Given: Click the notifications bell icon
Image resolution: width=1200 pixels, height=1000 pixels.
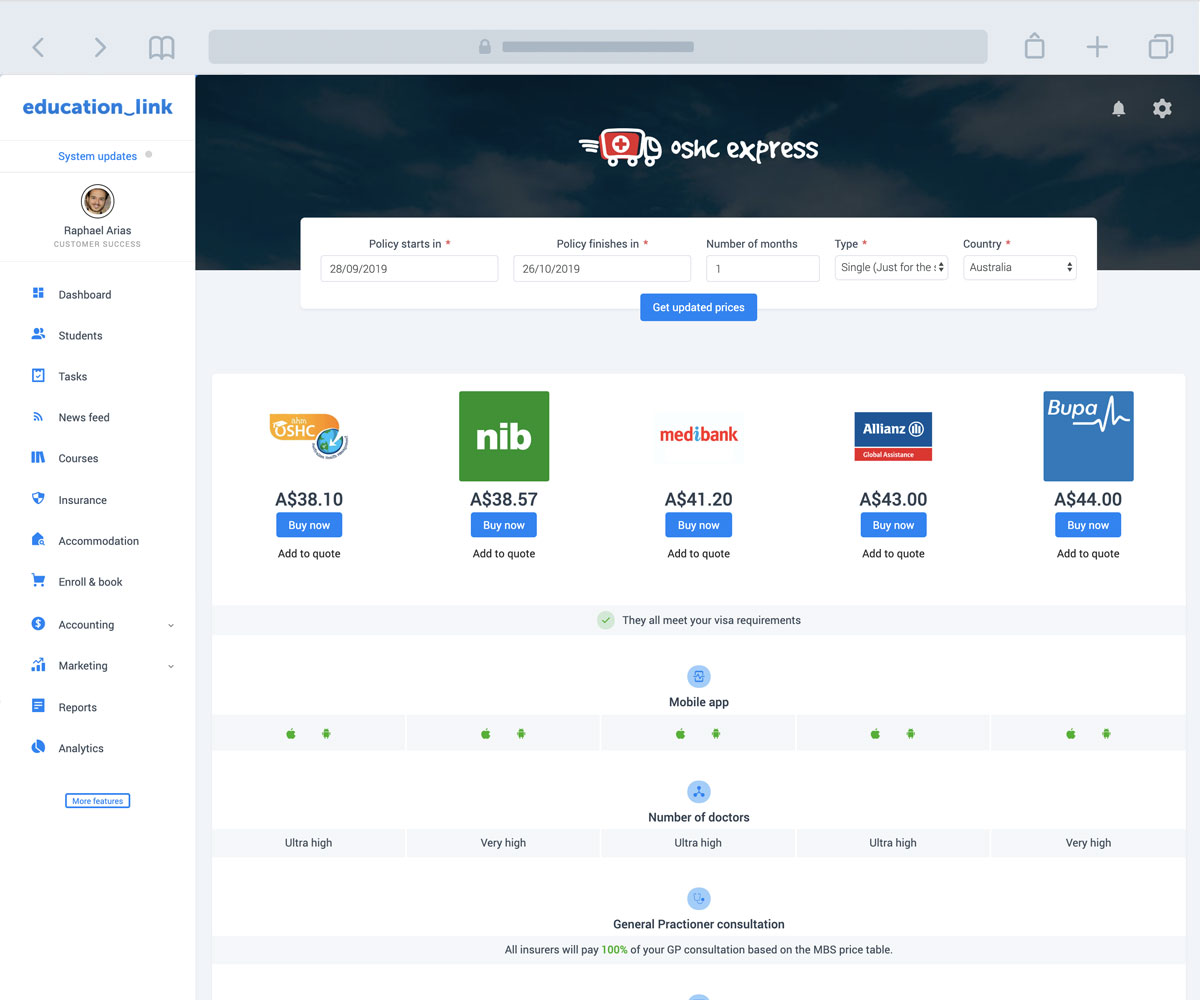Looking at the screenshot, I should [1119, 109].
